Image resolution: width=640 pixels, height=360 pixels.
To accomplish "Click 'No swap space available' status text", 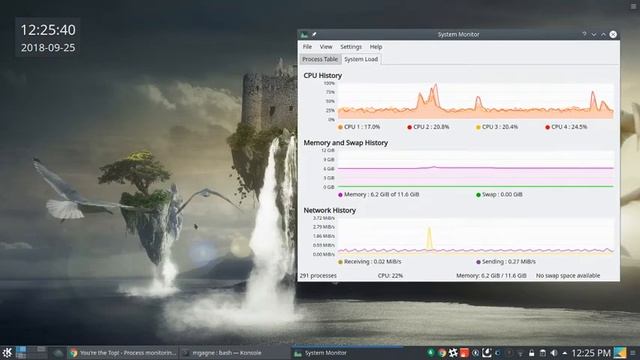I will (568, 276).
